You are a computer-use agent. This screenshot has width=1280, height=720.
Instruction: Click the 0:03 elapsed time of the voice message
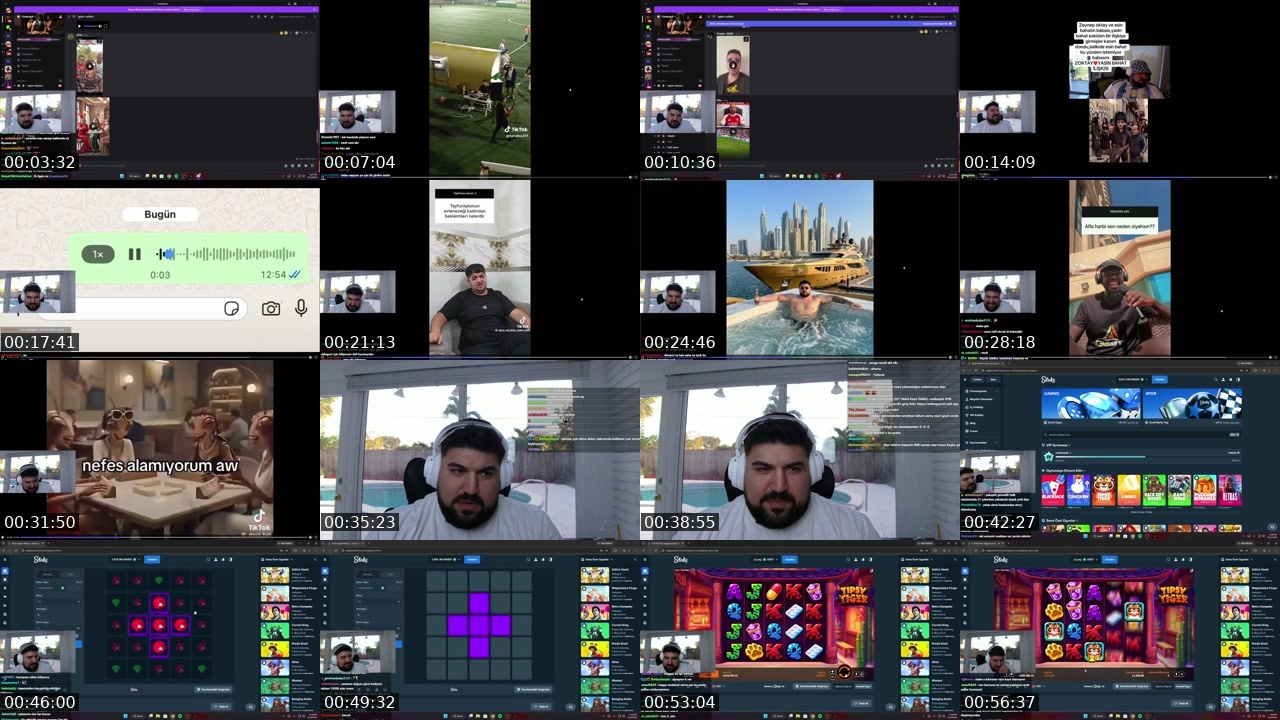point(160,275)
